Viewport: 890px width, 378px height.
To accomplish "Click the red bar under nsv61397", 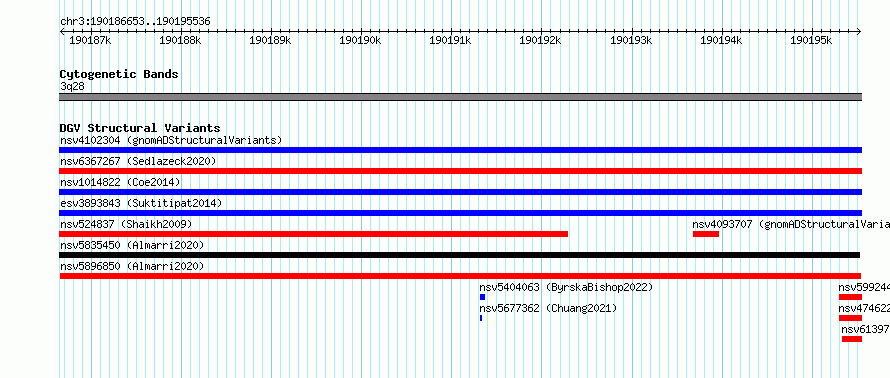I will [x=852, y=339].
